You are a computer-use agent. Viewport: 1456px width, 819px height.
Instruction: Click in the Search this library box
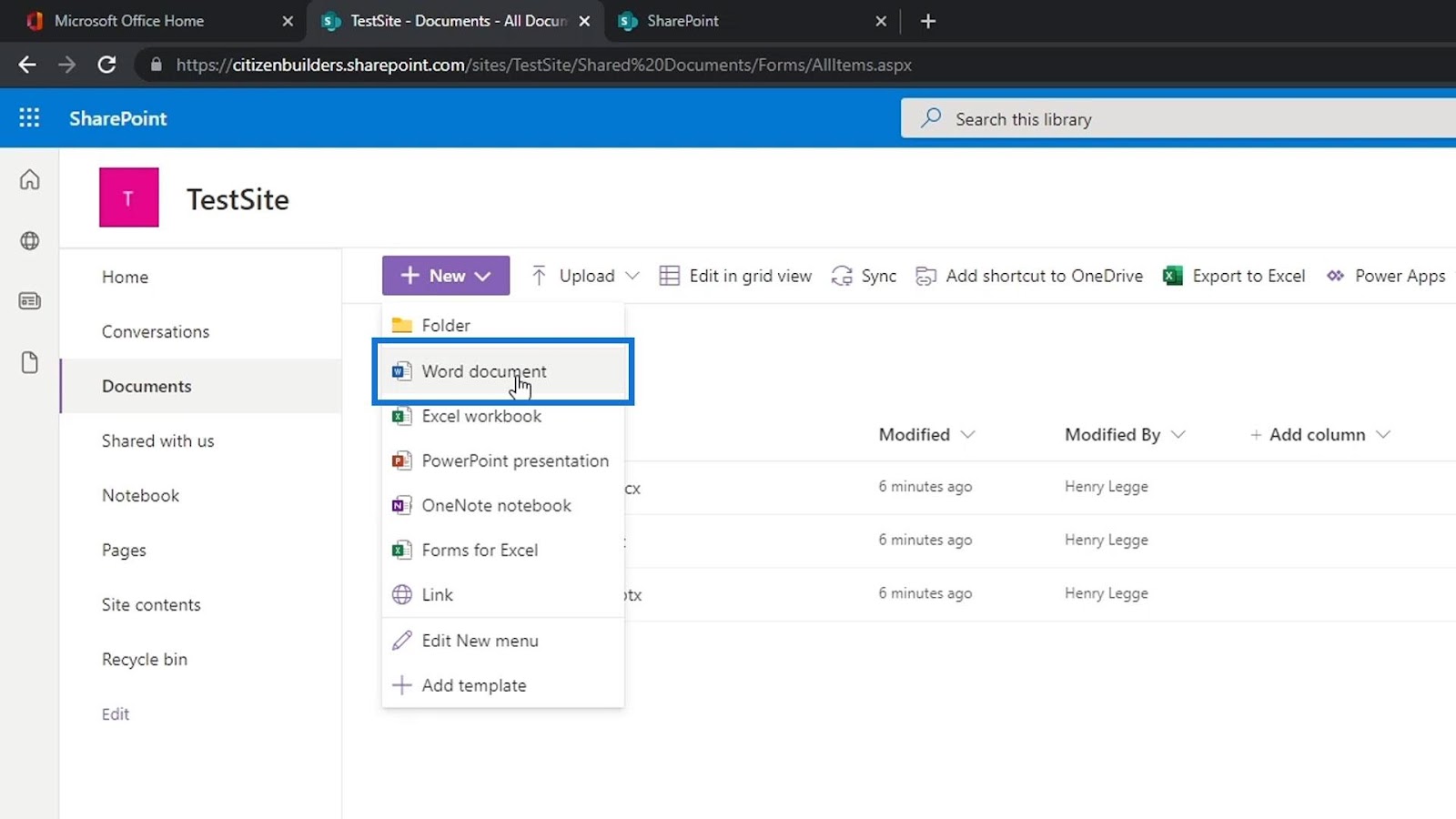(1178, 119)
